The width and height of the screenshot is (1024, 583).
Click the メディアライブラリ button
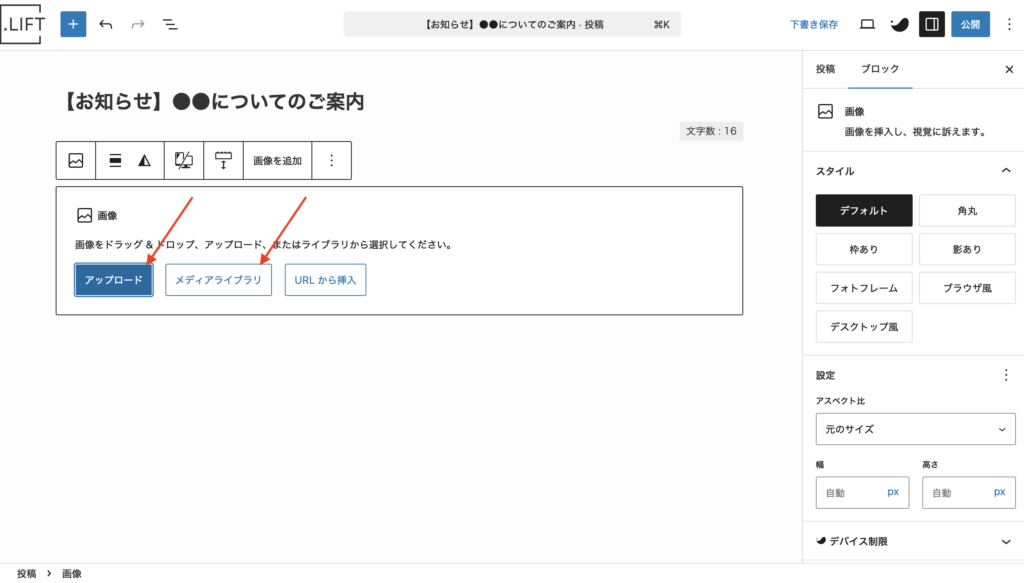point(218,280)
